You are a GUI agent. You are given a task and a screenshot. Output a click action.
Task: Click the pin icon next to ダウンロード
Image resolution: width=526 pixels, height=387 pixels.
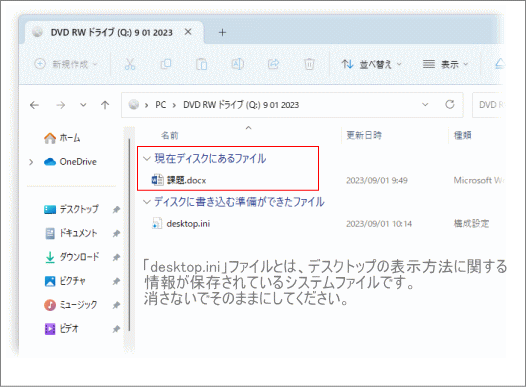(x=116, y=257)
